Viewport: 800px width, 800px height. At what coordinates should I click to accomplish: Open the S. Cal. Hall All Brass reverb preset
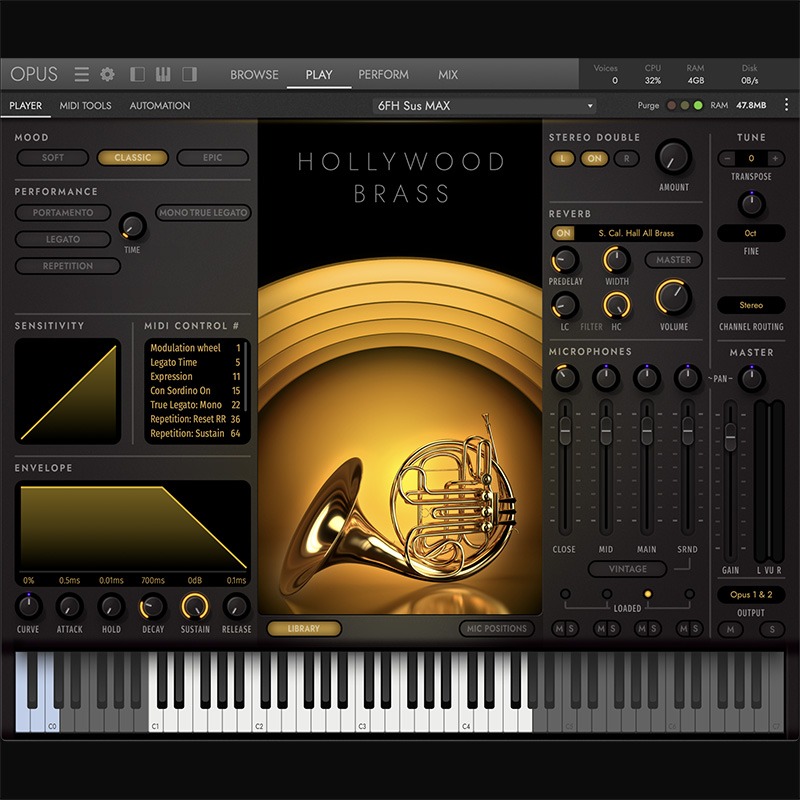coord(636,233)
